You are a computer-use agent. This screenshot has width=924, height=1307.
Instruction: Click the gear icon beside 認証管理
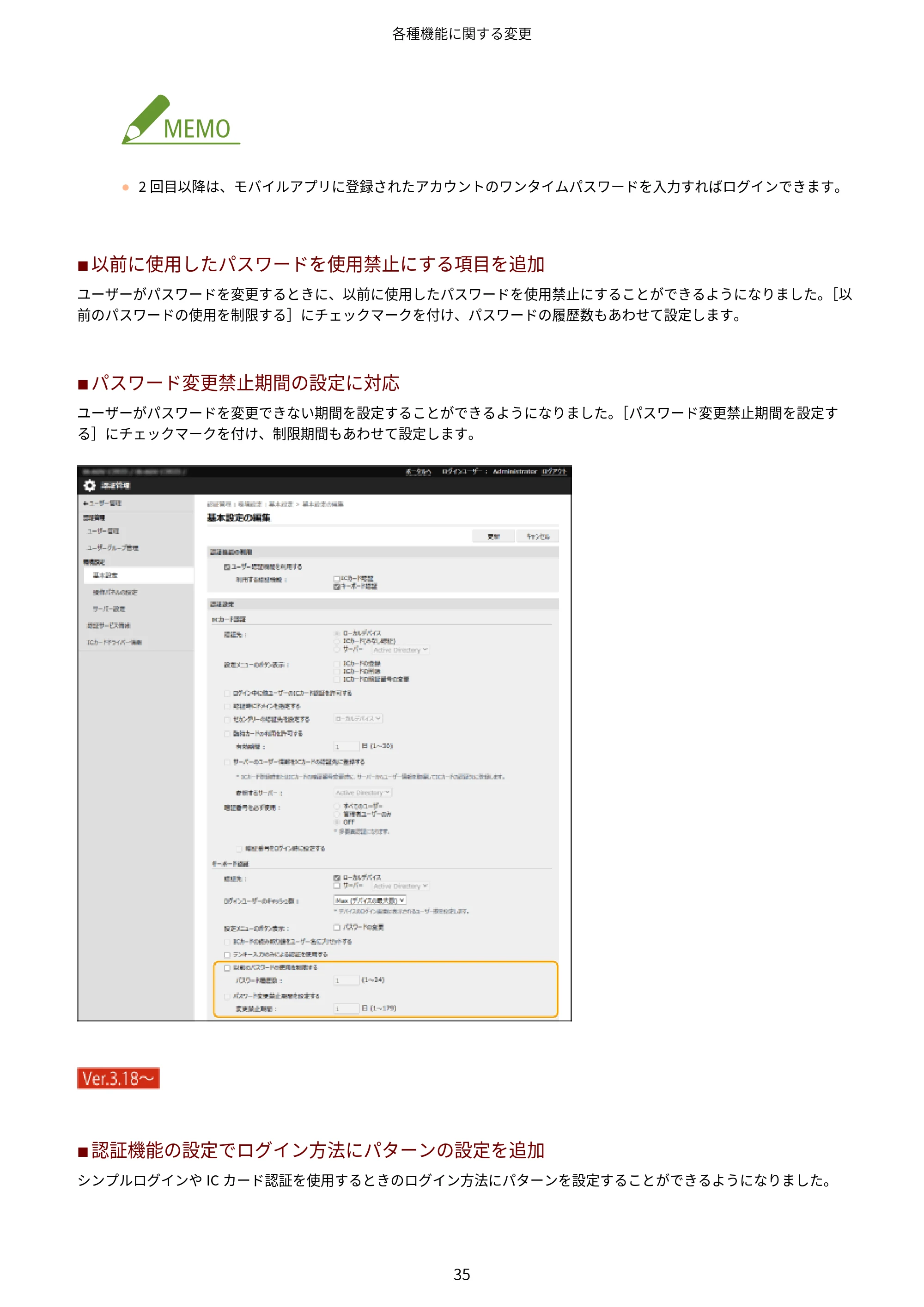click(89, 485)
